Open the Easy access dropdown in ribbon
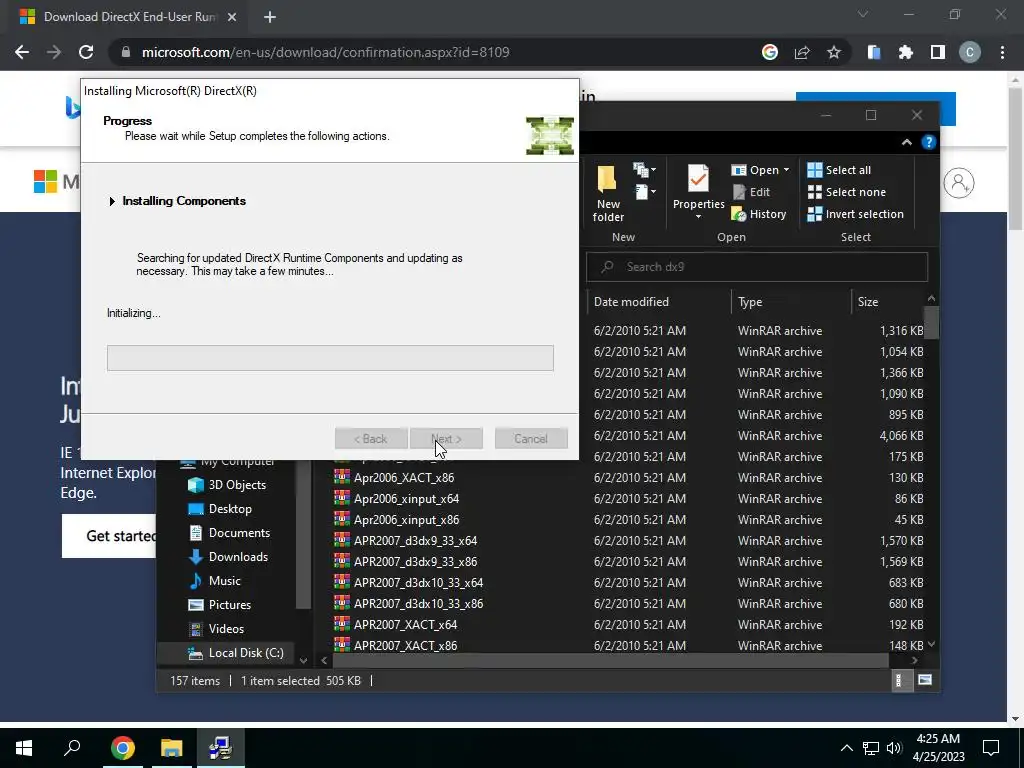Image resolution: width=1024 pixels, height=768 pixels. (644, 192)
